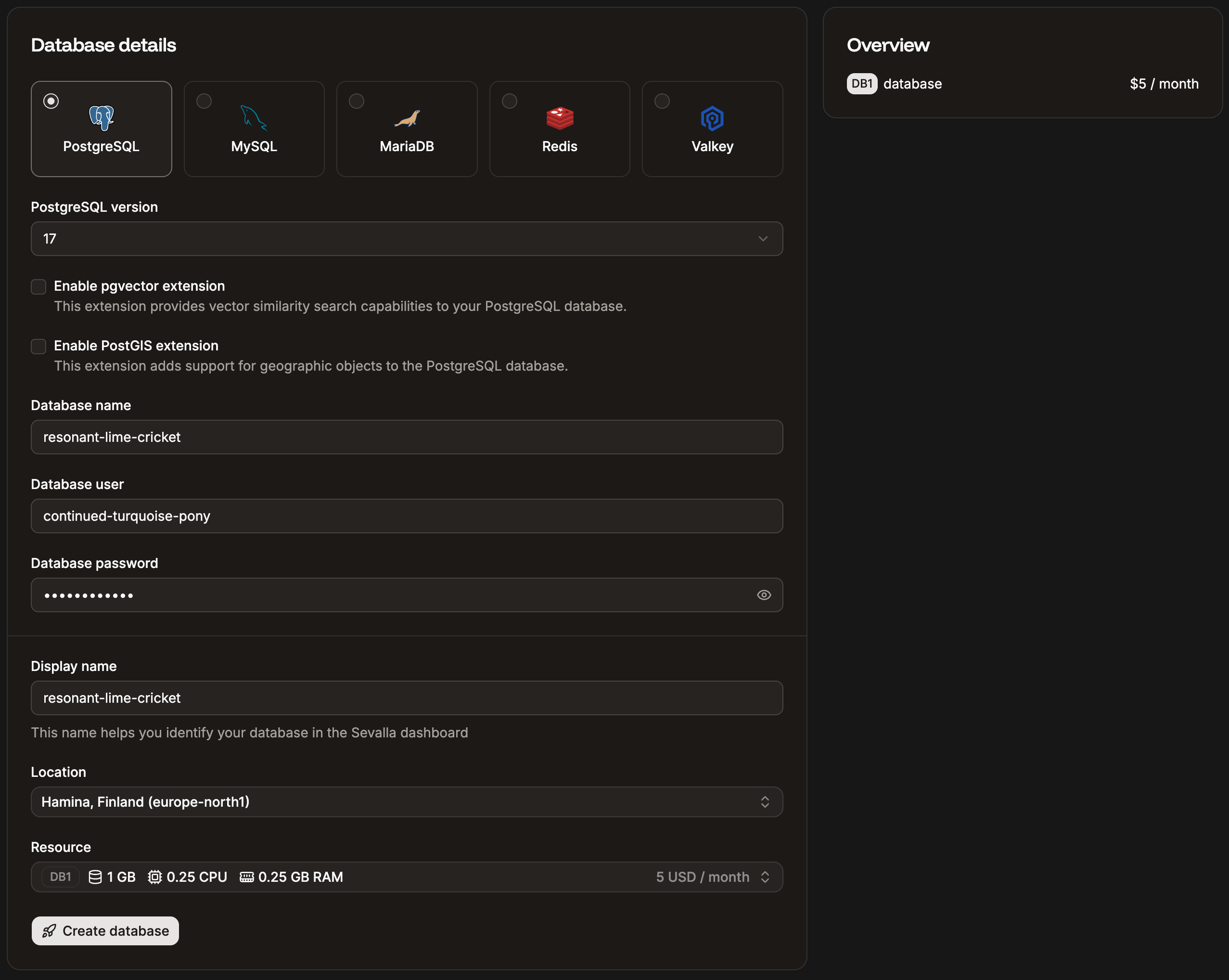This screenshot has width=1229, height=980.
Task: Click the red Redis logo
Action: (x=560, y=118)
